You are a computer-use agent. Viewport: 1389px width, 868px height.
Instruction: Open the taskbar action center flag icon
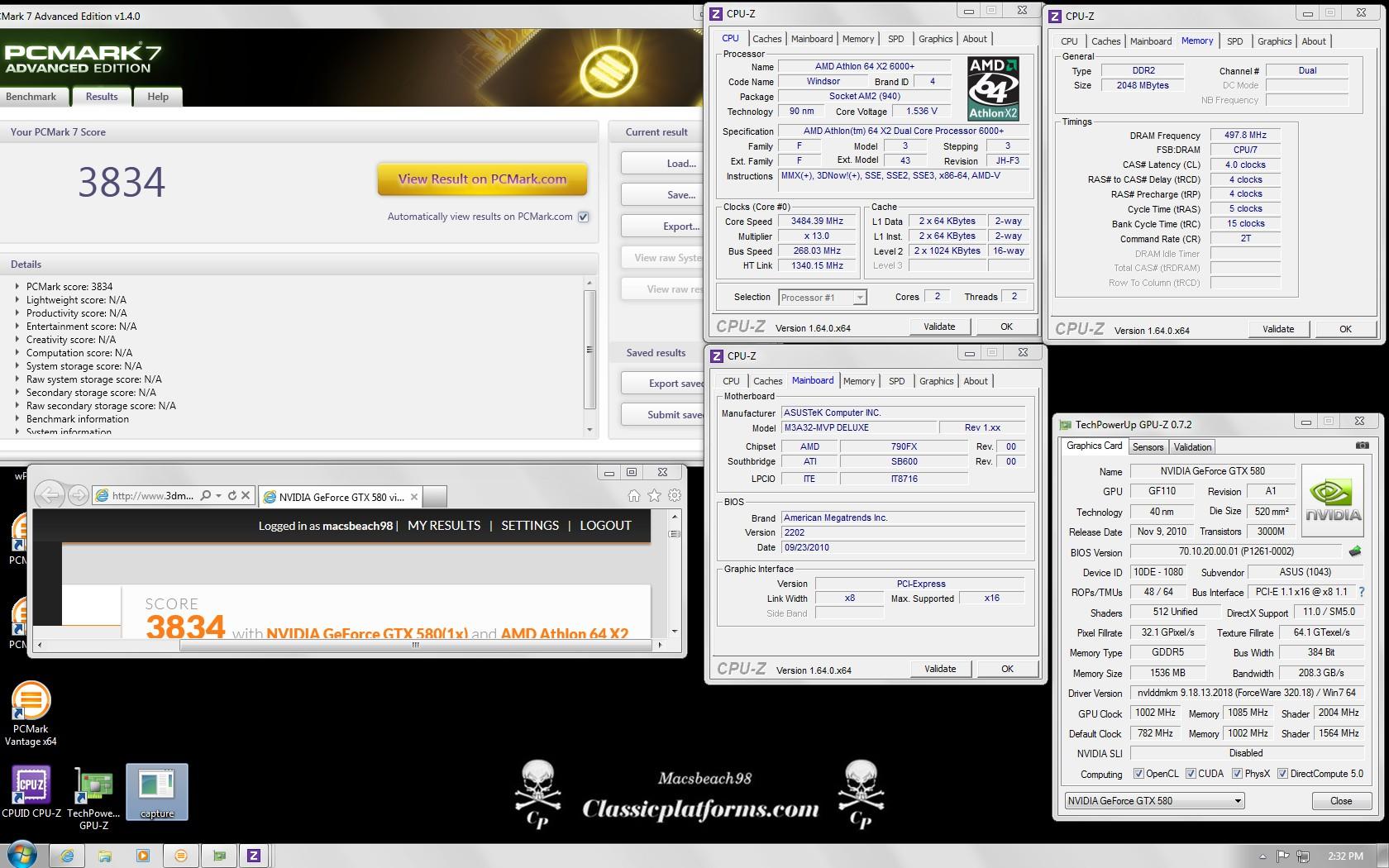point(1283,856)
